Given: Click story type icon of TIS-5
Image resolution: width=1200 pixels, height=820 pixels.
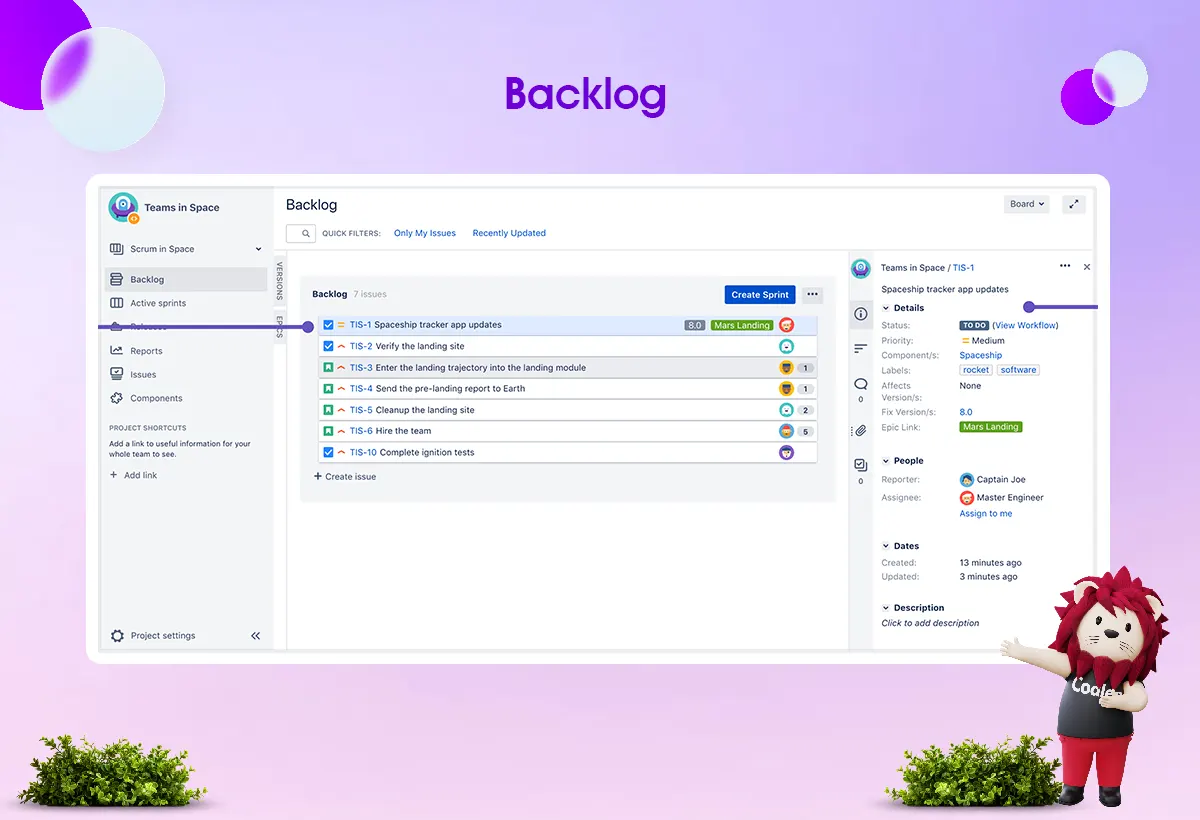Looking at the screenshot, I should tap(328, 410).
